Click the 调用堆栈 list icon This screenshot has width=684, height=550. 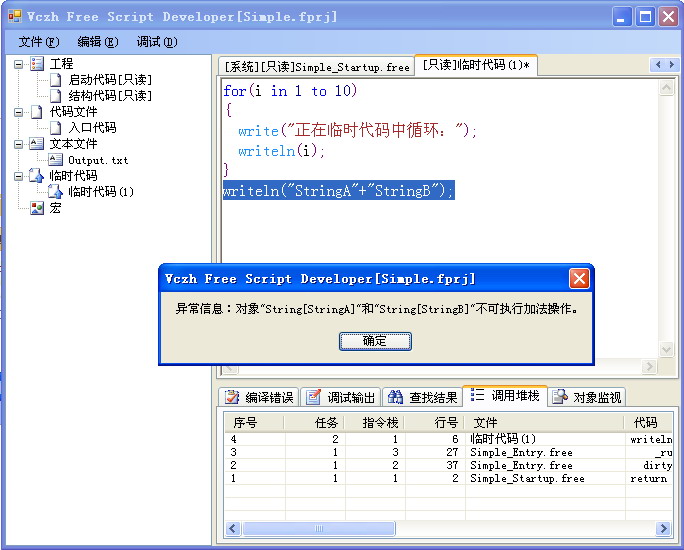point(477,395)
